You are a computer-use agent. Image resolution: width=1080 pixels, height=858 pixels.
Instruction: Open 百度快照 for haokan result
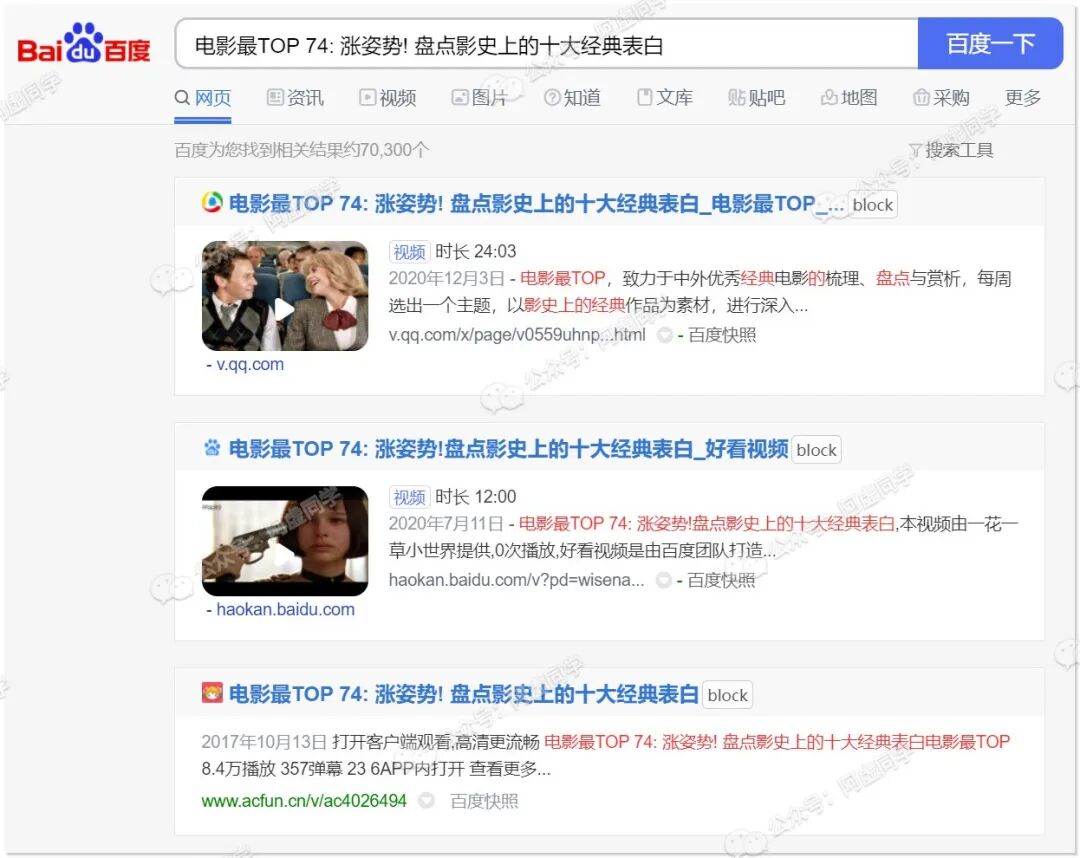721,580
